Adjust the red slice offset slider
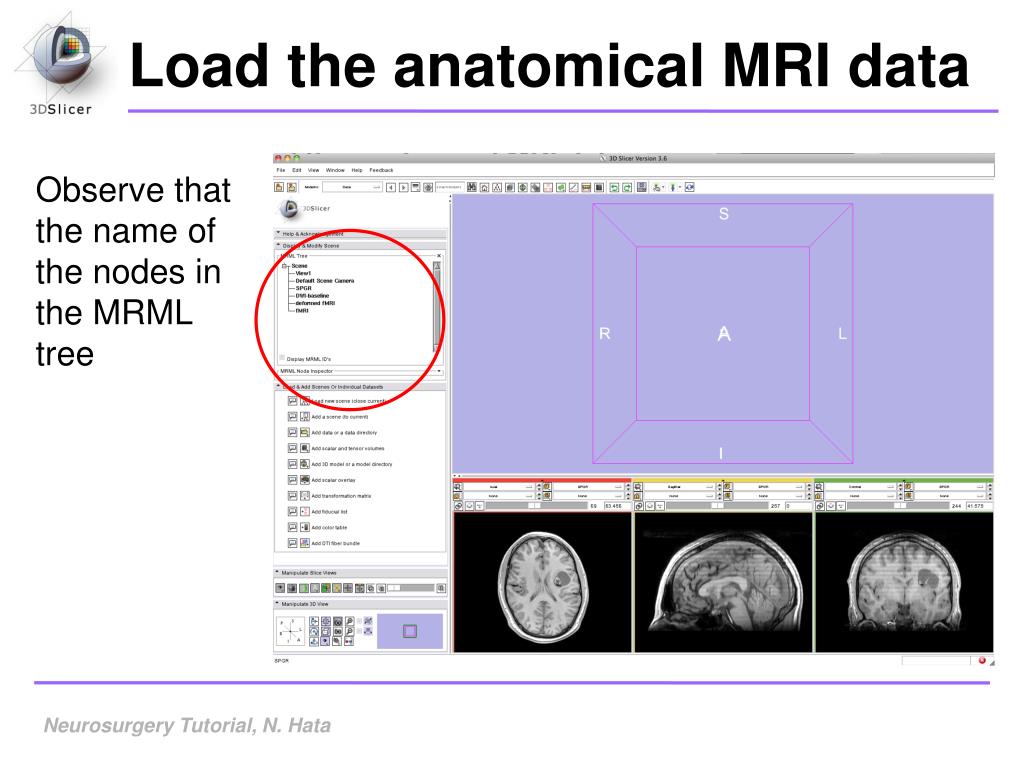Viewport: 1024px width, 768px height. pyautogui.click(x=535, y=506)
